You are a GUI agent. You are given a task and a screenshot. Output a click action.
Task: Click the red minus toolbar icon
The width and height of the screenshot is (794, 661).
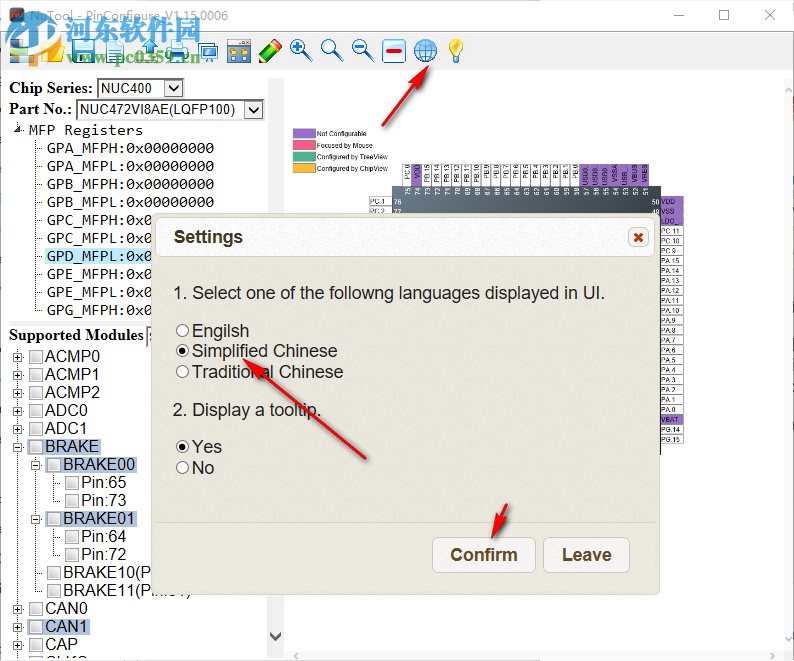click(394, 51)
